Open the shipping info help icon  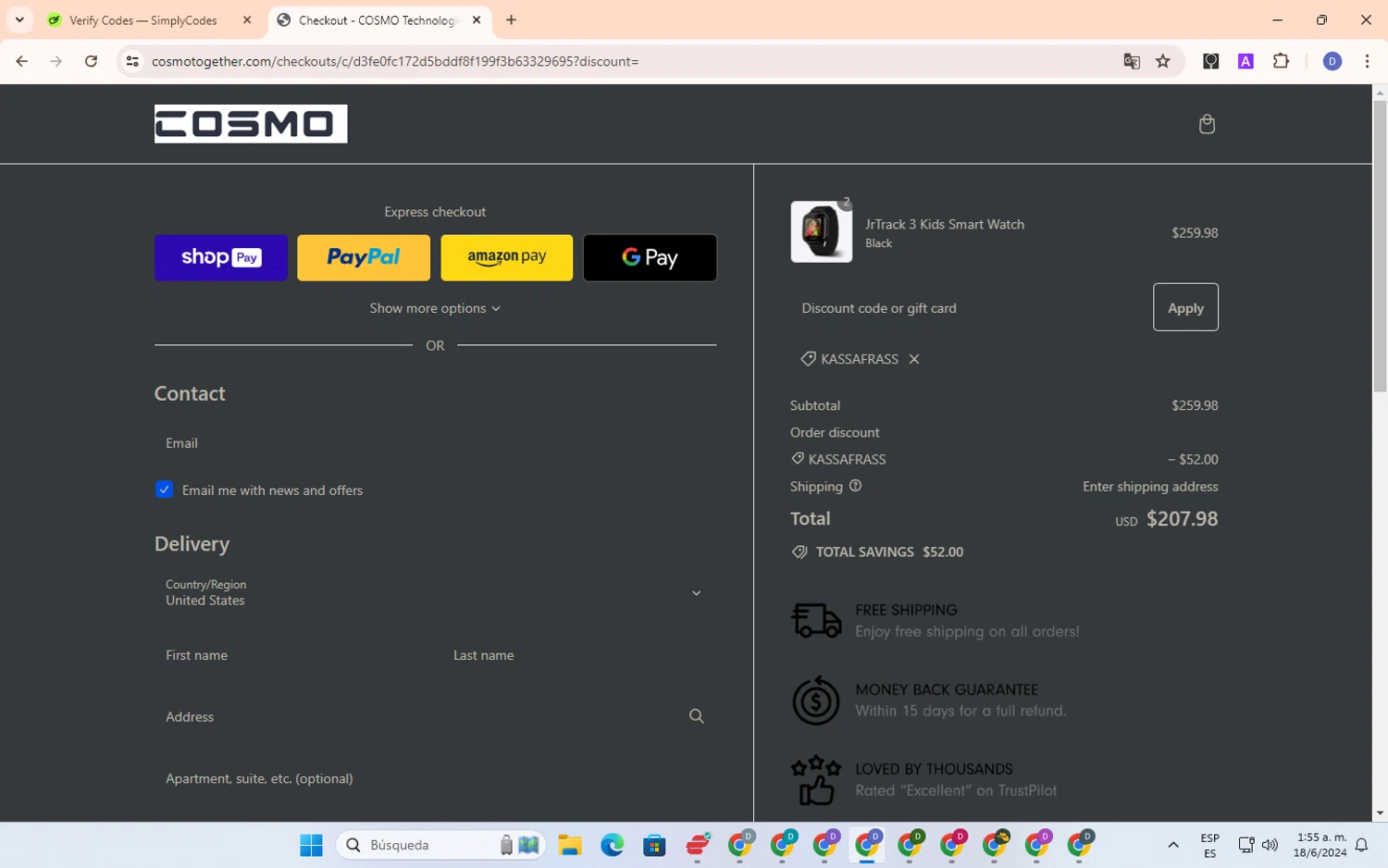click(x=856, y=486)
